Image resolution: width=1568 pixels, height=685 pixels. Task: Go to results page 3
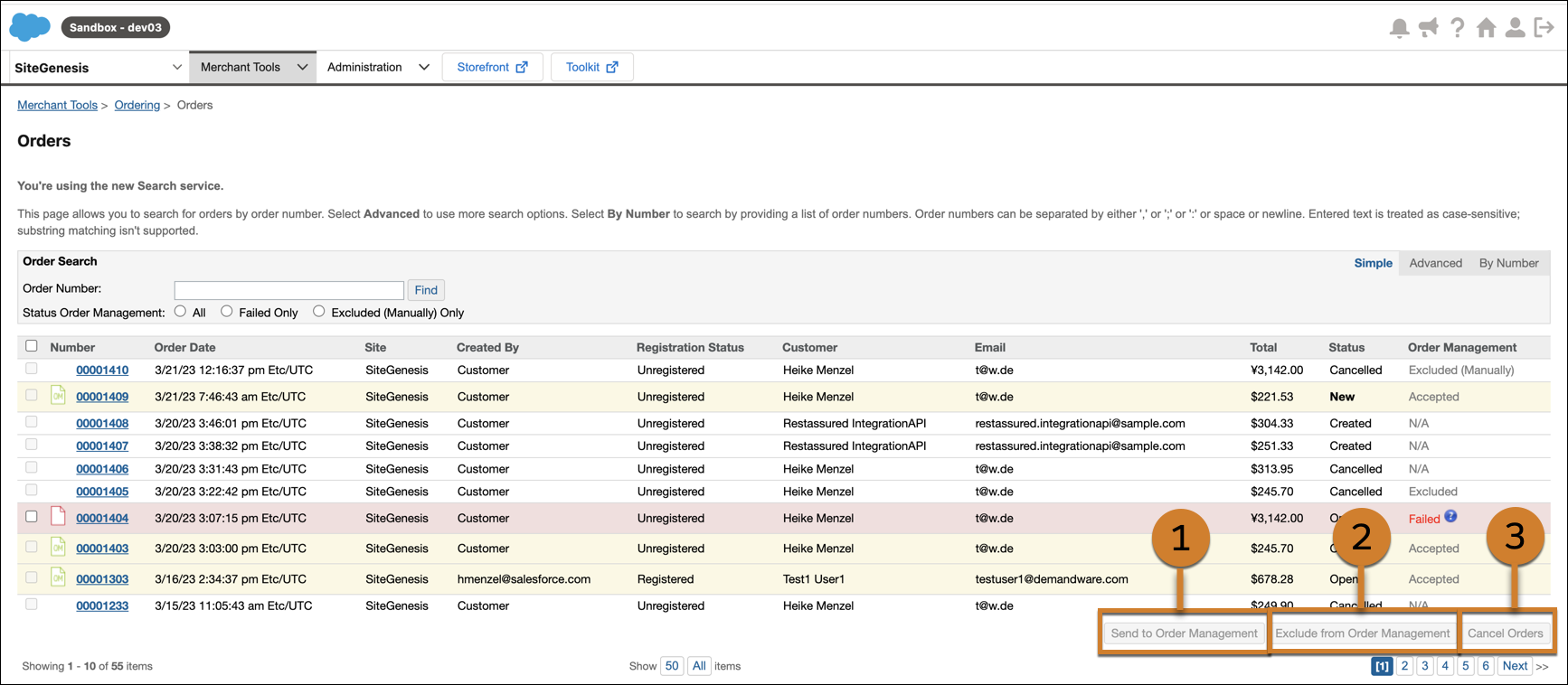(x=1424, y=666)
